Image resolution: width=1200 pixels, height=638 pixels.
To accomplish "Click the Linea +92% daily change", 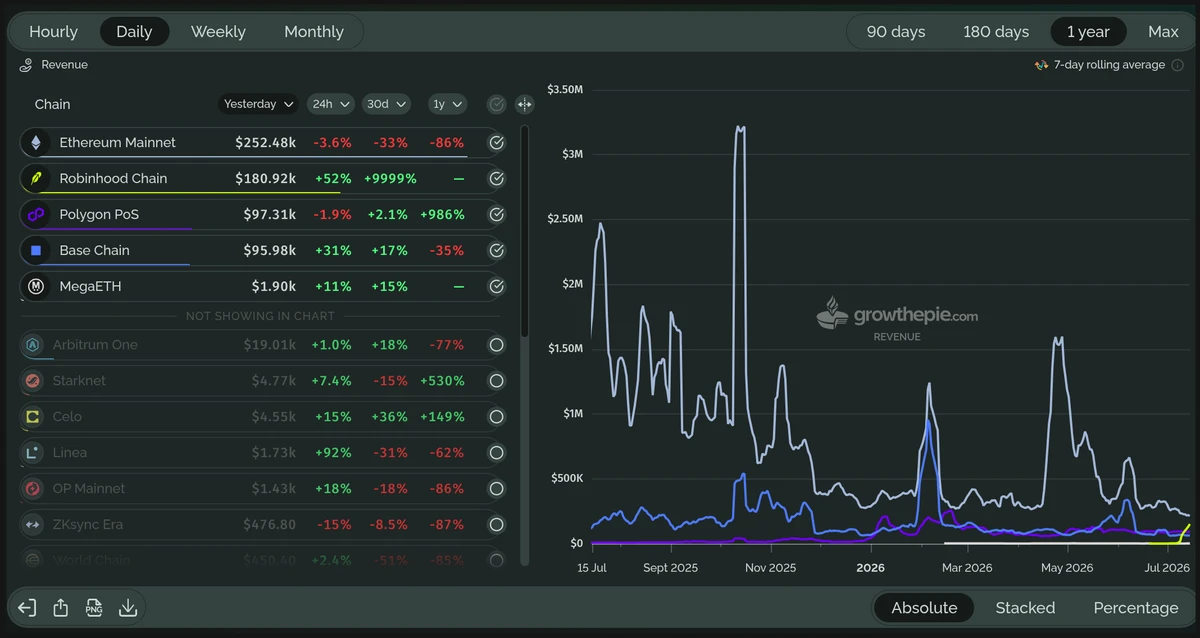I will pyautogui.click(x=333, y=453).
